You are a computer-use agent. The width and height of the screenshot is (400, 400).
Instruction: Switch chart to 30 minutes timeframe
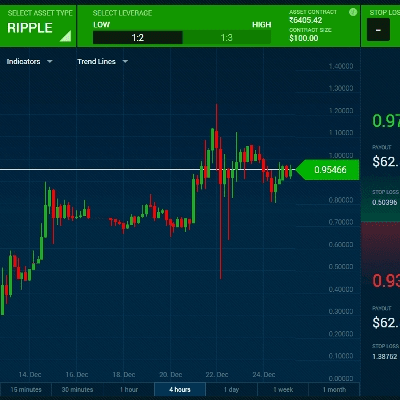(77, 389)
